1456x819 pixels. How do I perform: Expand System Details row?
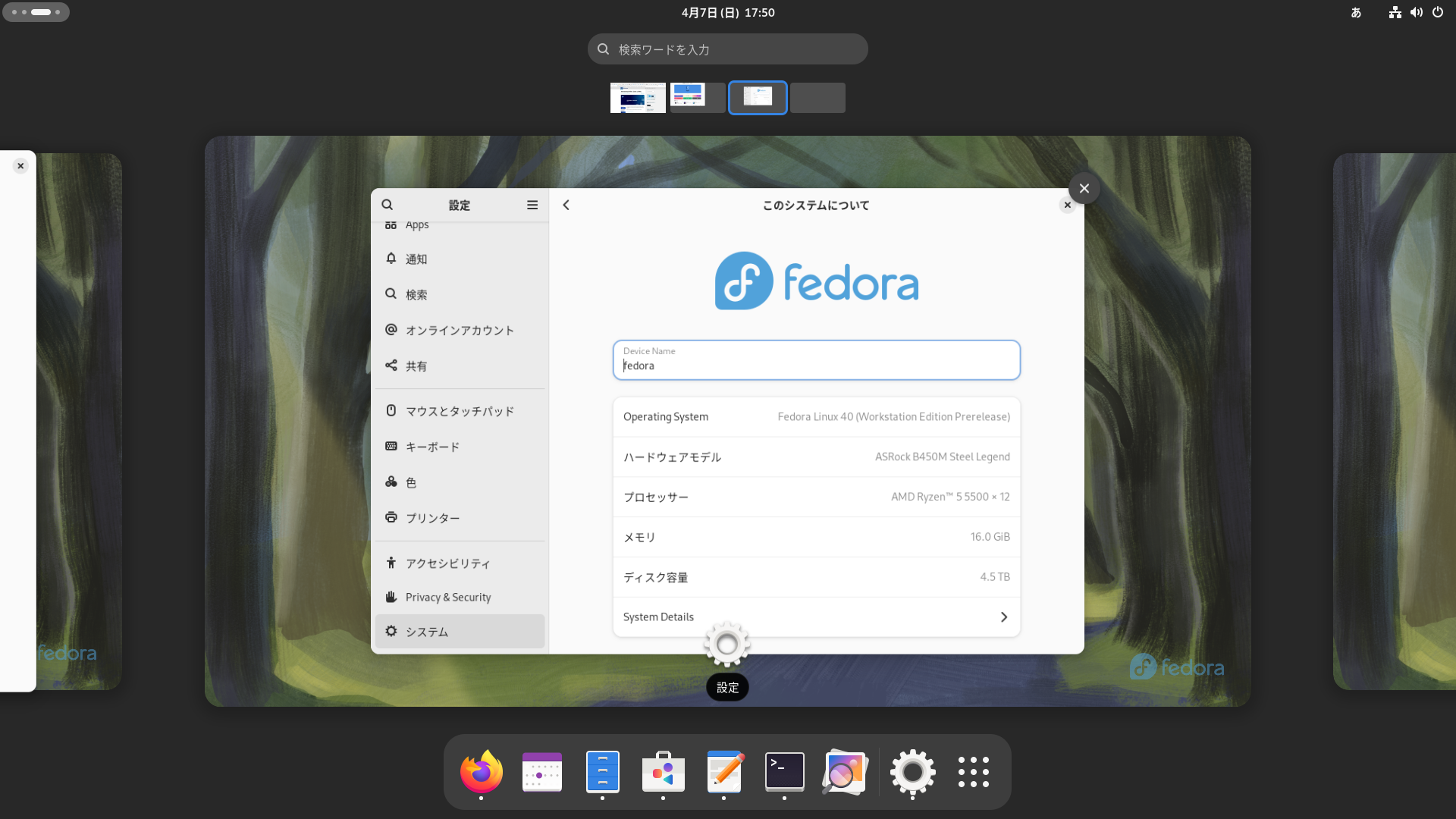pyautogui.click(x=817, y=617)
